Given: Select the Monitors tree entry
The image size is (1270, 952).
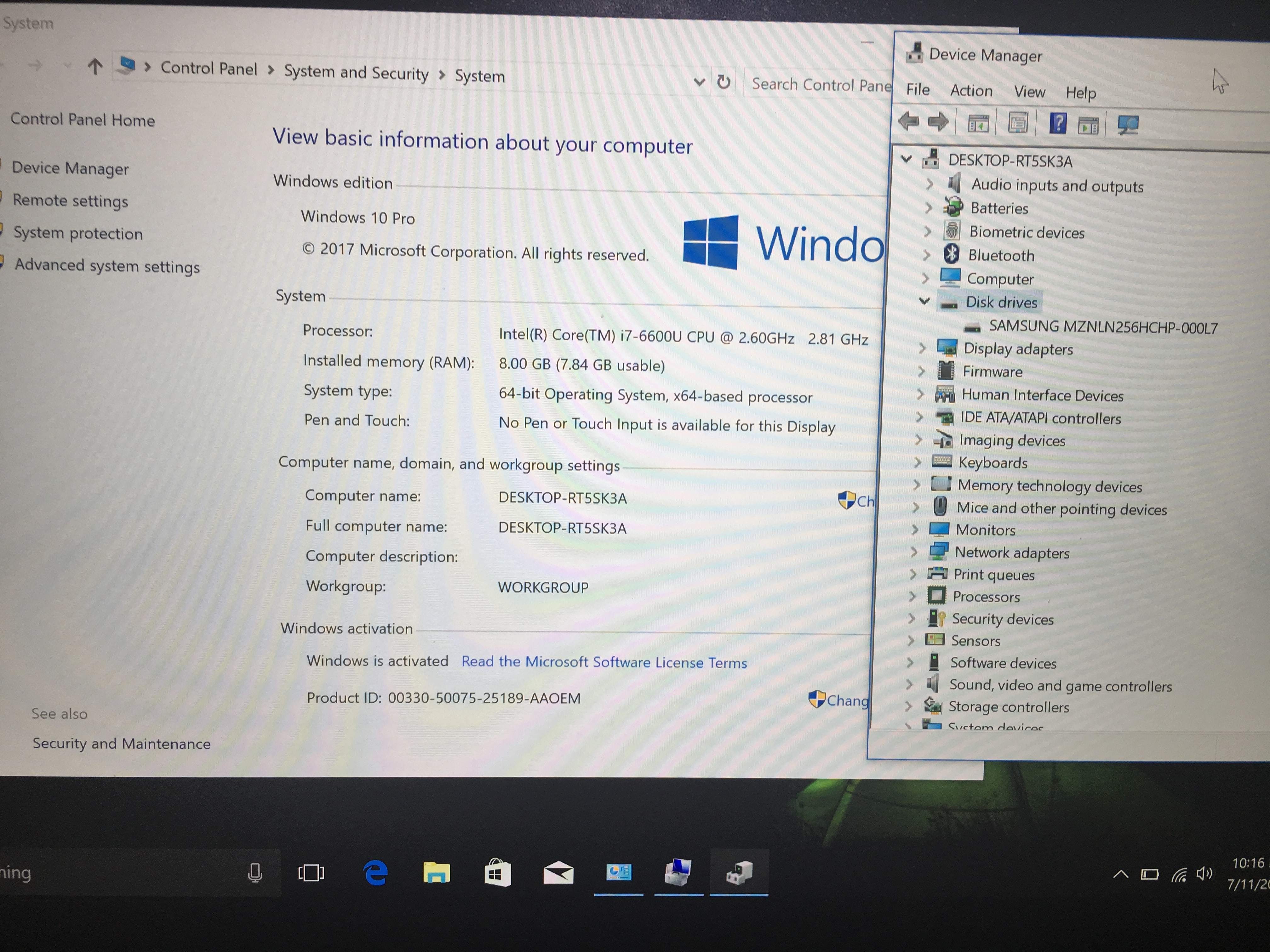Looking at the screenshot, I should [x=985, y=529].
